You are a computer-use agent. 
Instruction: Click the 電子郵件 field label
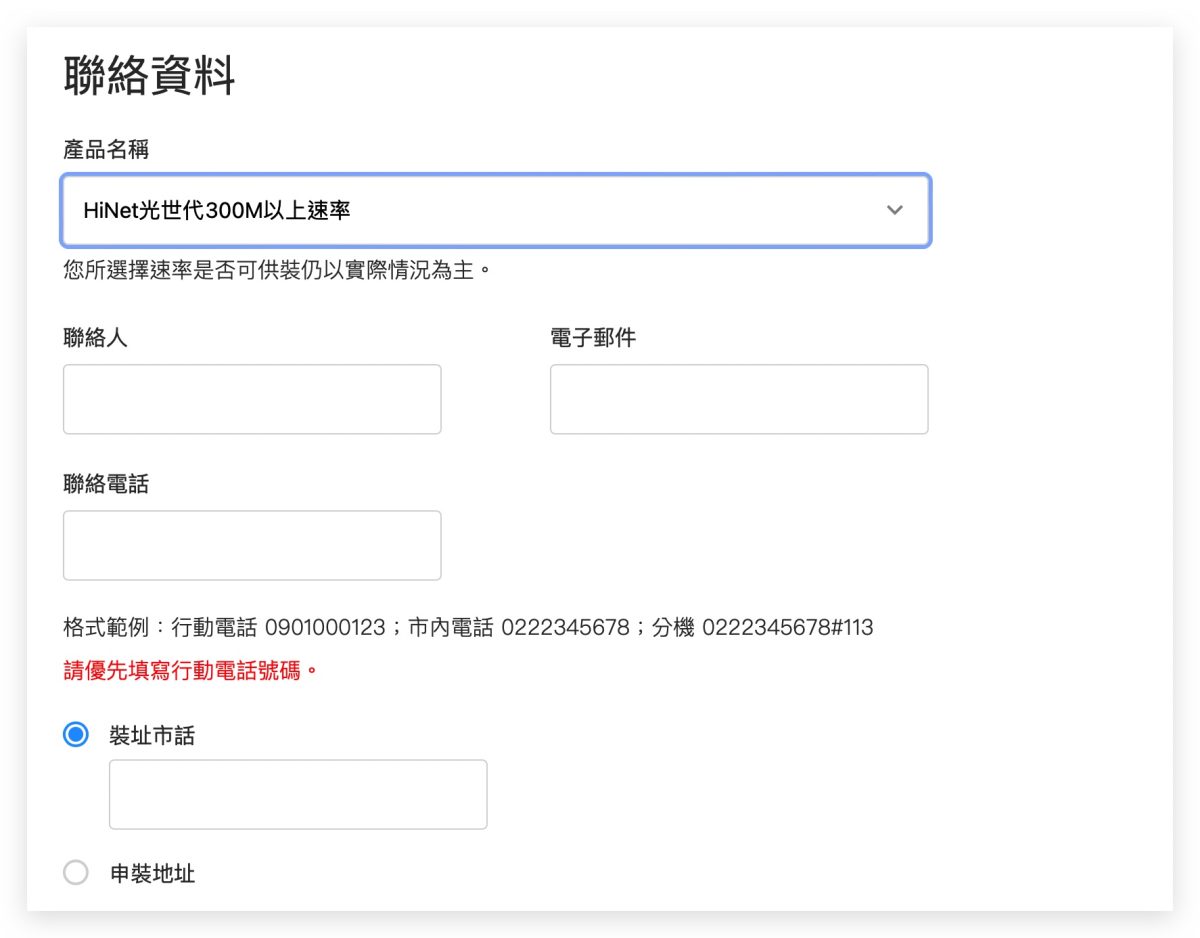593,338
